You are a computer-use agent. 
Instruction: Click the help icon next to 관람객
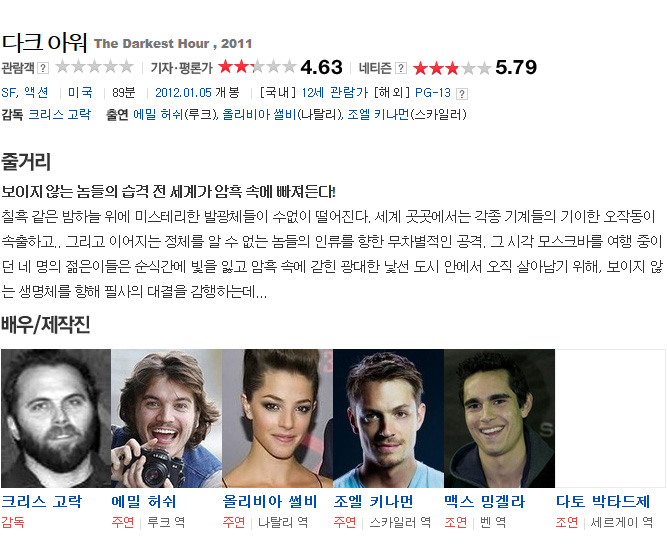tap(43, 68)
